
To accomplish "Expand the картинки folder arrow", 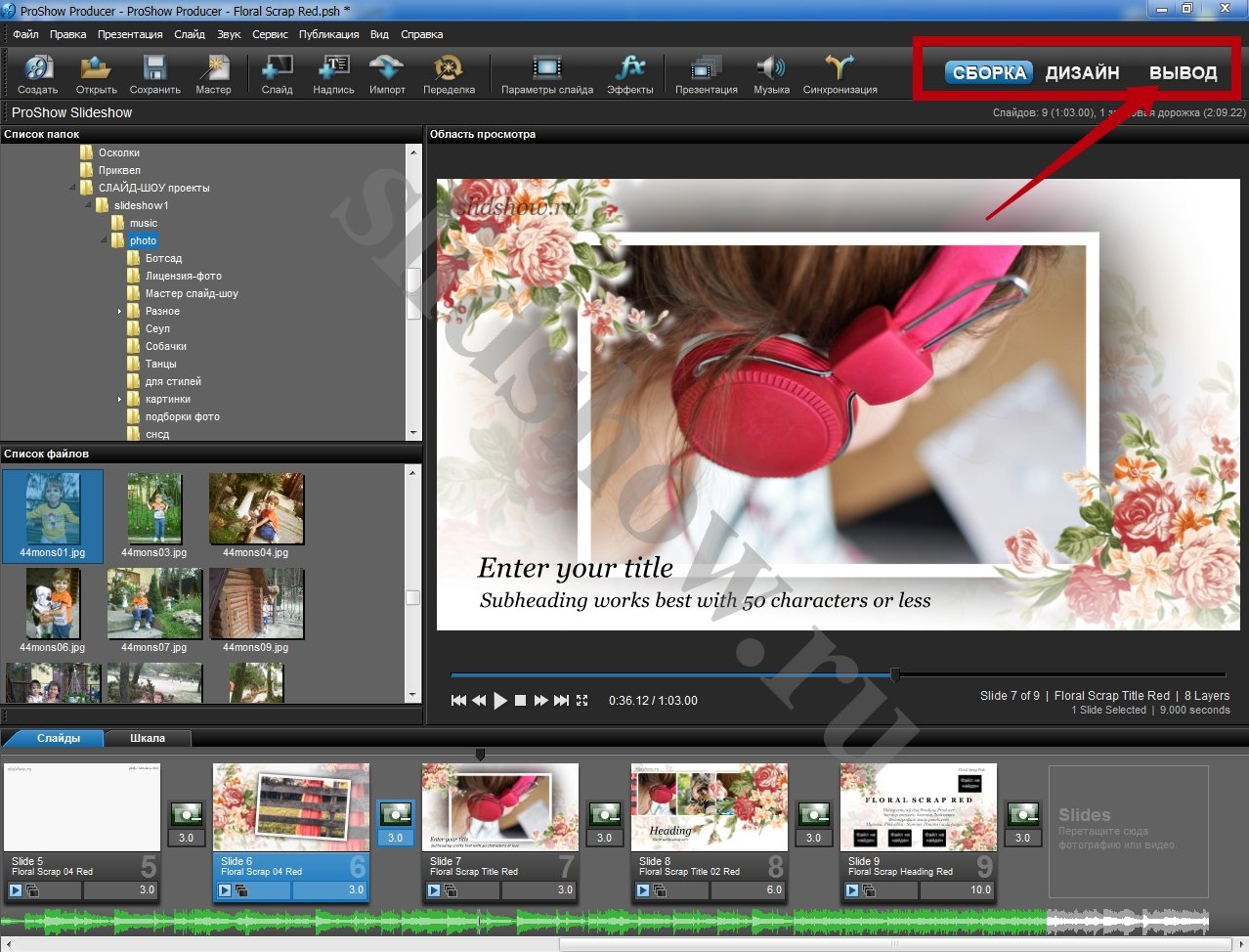I will [120, 399].
